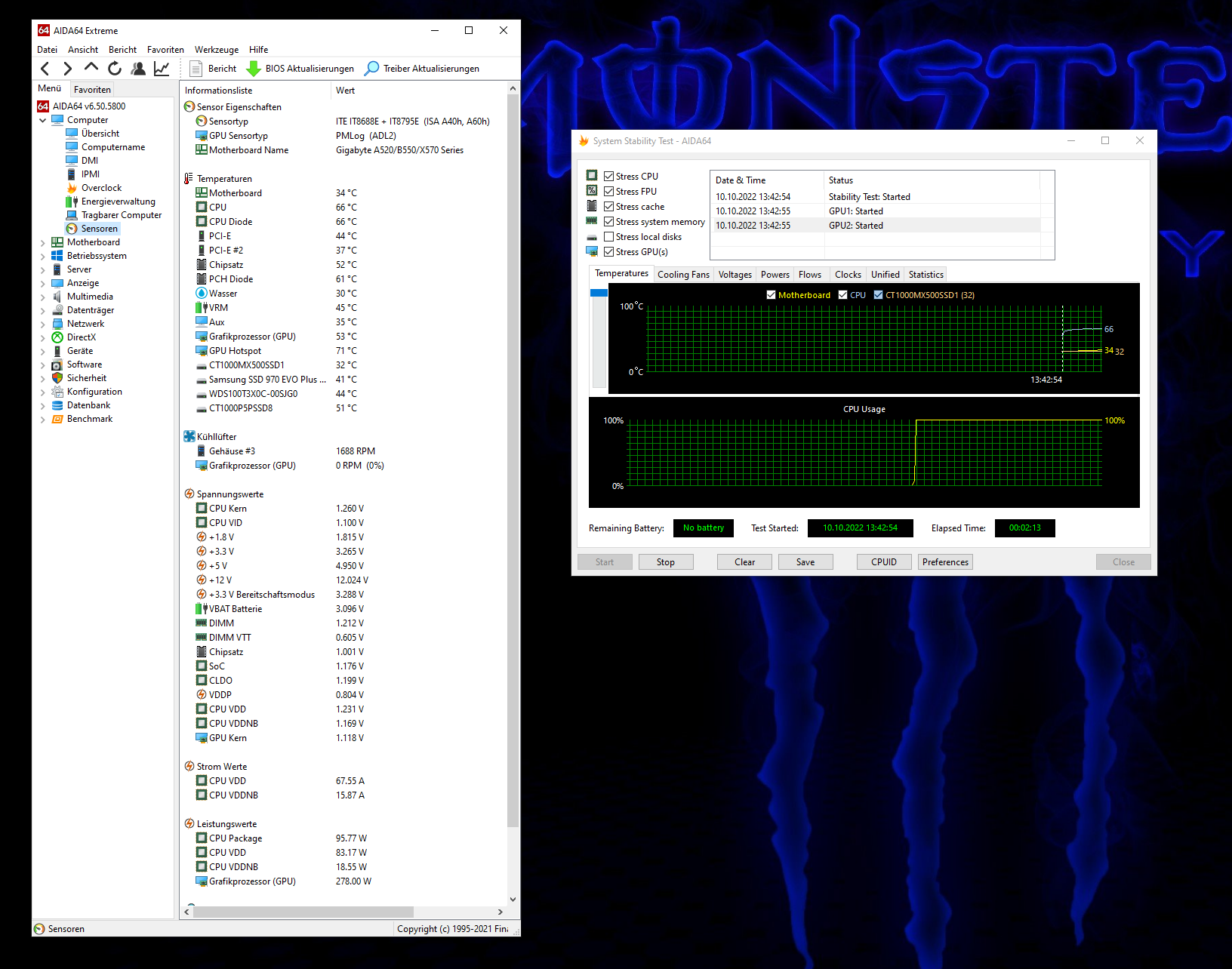Open the CPUID window
This screenshot has width=1232, height=969.
tap(884, 562)
